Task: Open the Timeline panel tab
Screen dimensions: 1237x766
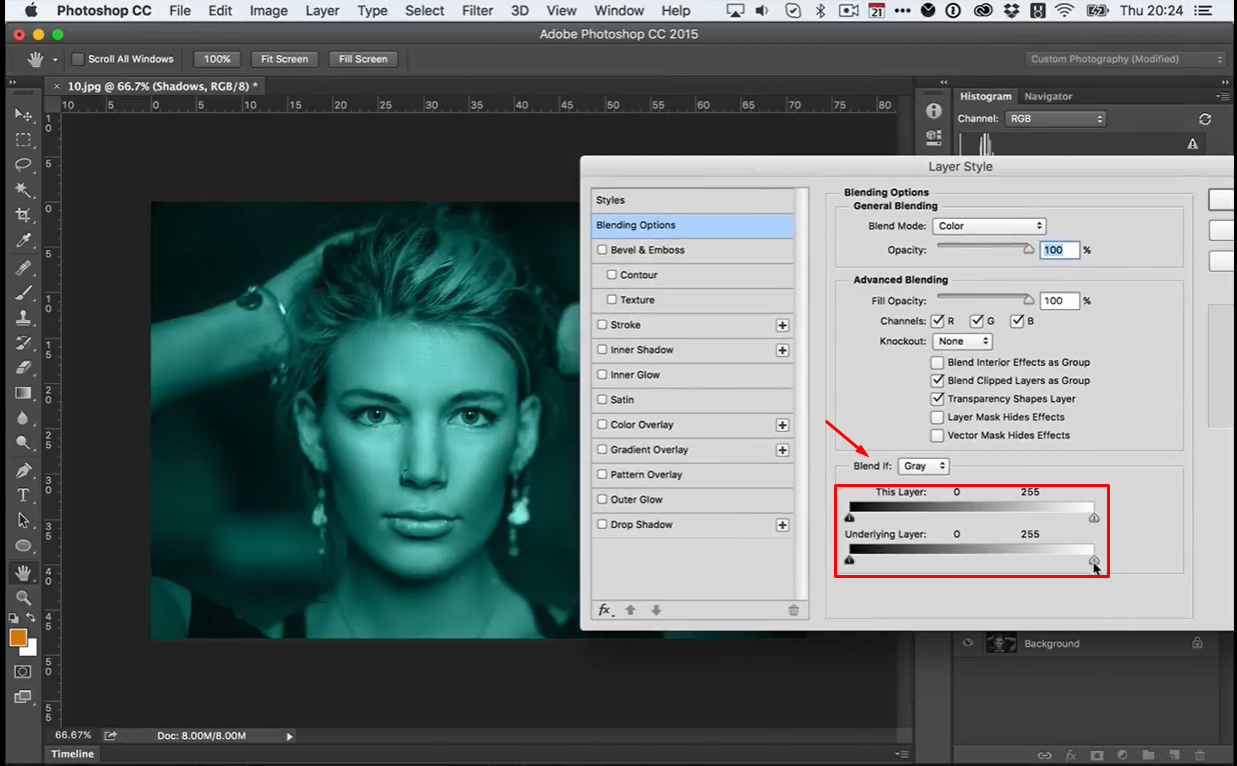Action: click(73, 754)
